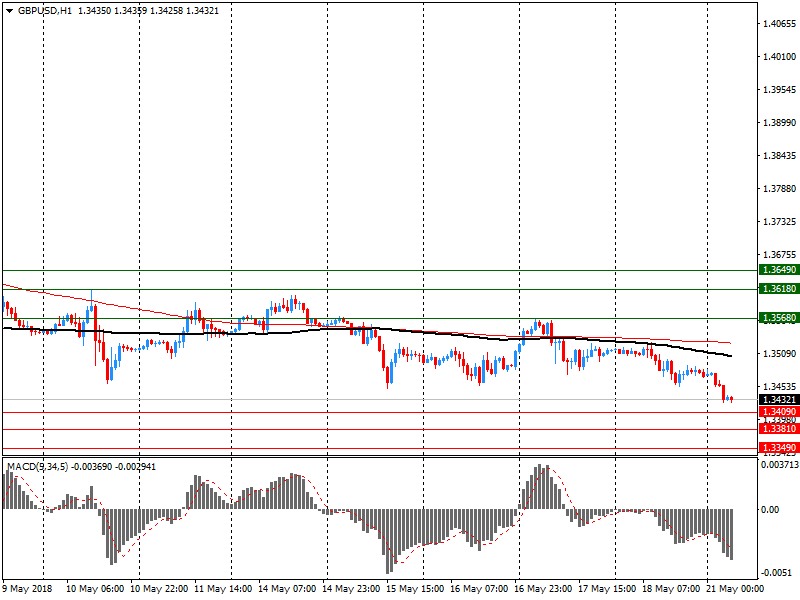Click the -0.0051 MACD scale value

pos(778,573)
